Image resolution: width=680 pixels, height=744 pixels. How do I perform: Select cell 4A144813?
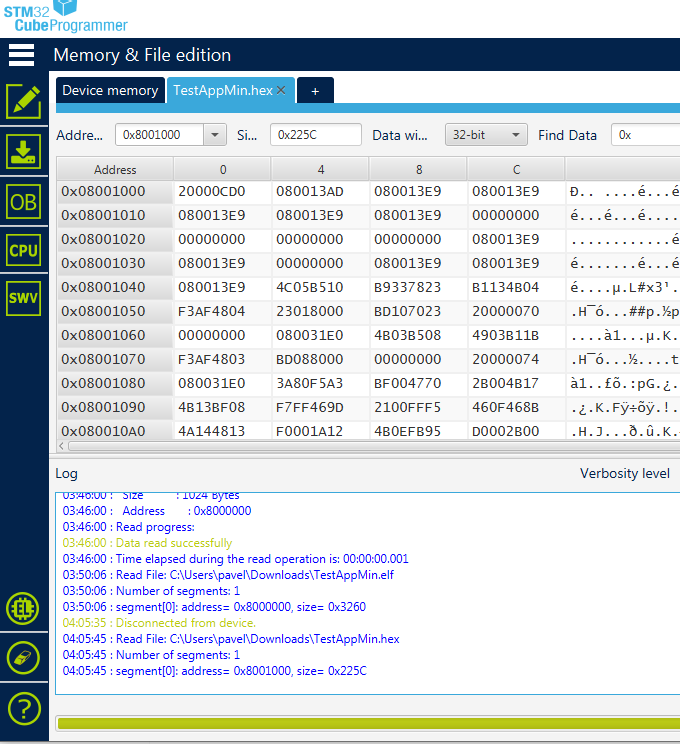click(x=222, y=431)
